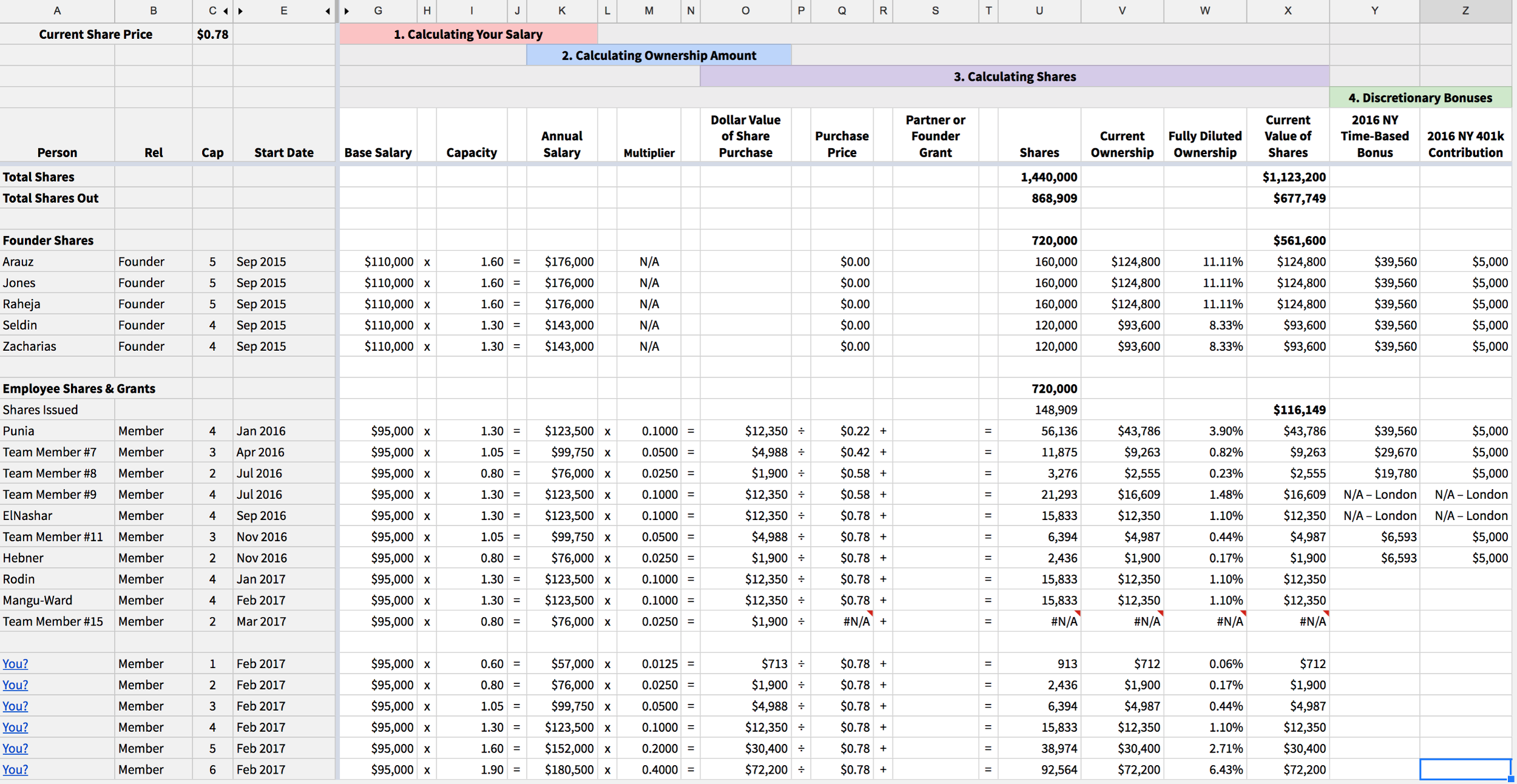Select the $0.22 purchase price cell
The height and width of the screenshot is (784, 1517).
coord(842,431)
